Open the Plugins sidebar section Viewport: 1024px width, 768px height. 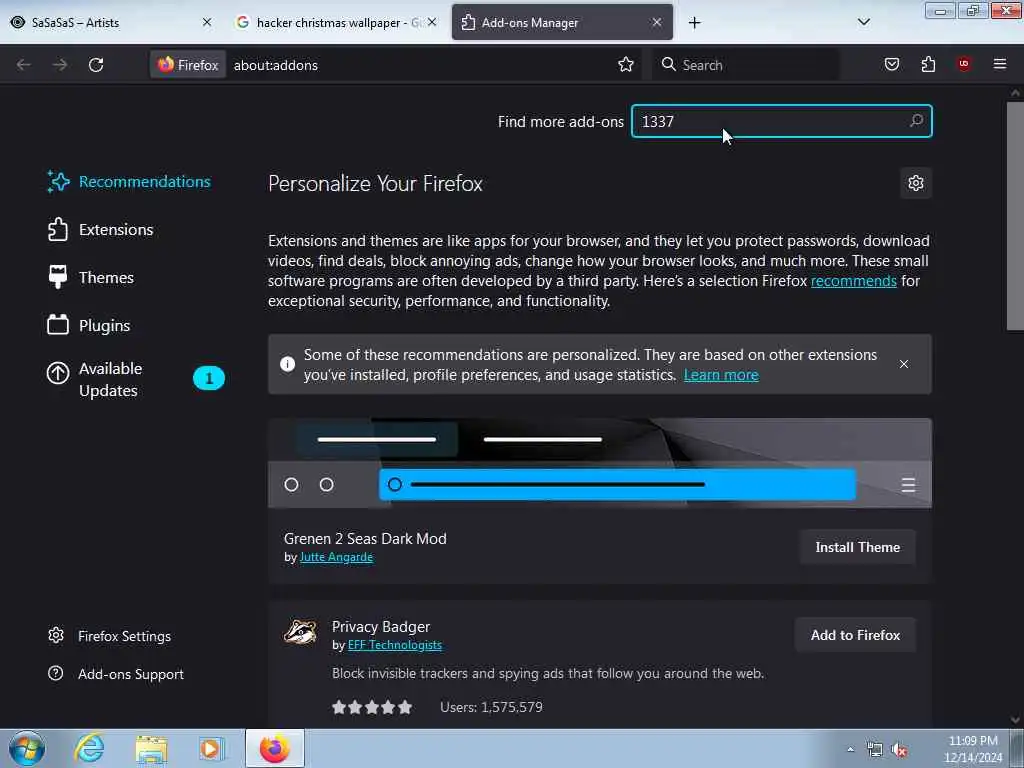(89, 325)
